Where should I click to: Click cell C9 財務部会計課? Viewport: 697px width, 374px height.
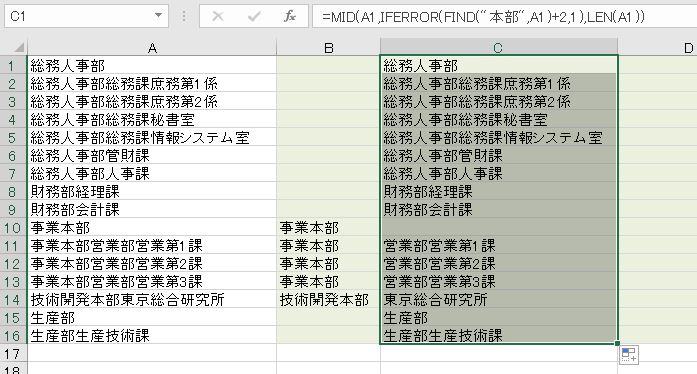[x=499, y=209]
